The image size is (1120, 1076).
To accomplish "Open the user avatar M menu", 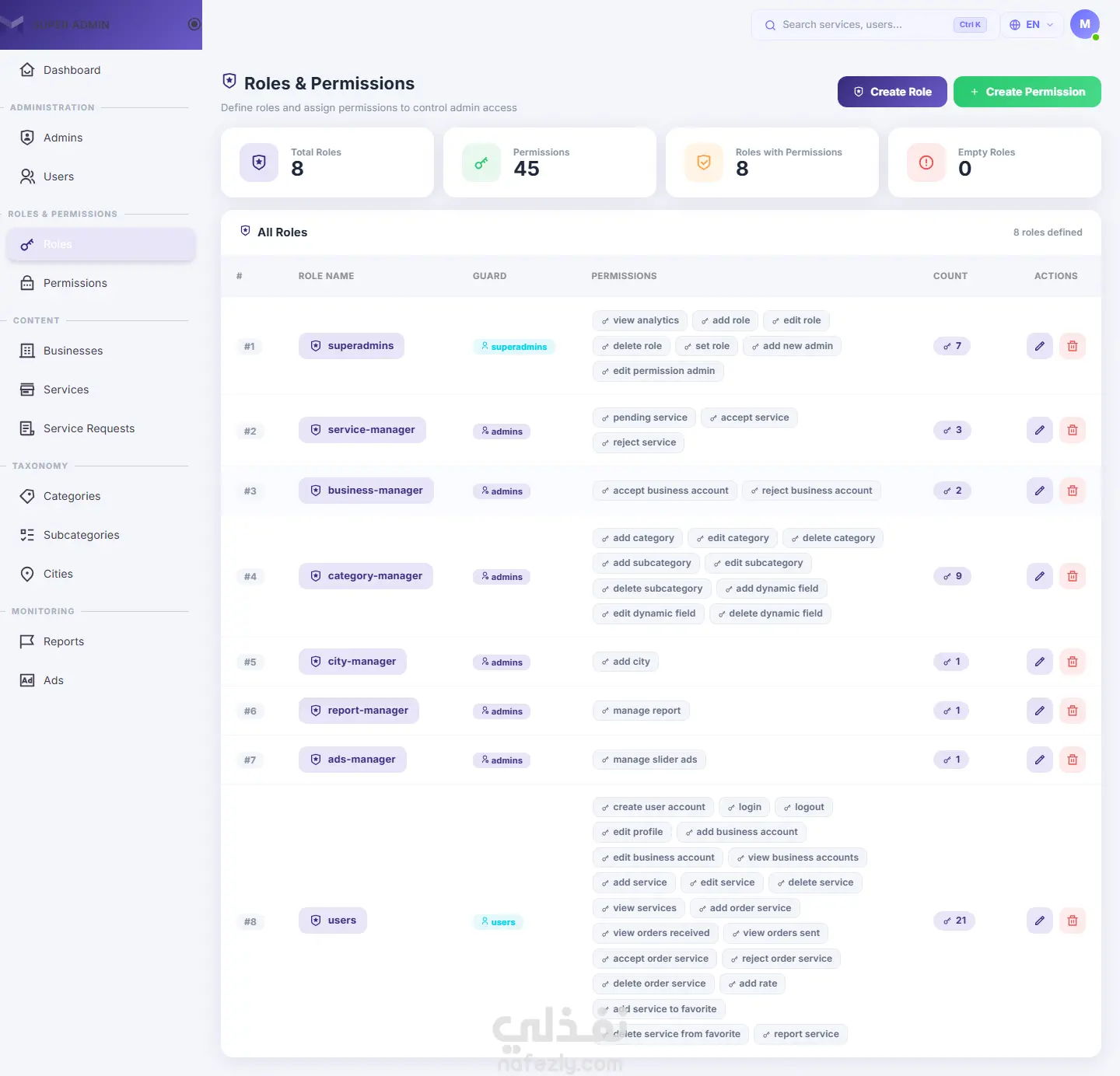I will [1085, 24].
